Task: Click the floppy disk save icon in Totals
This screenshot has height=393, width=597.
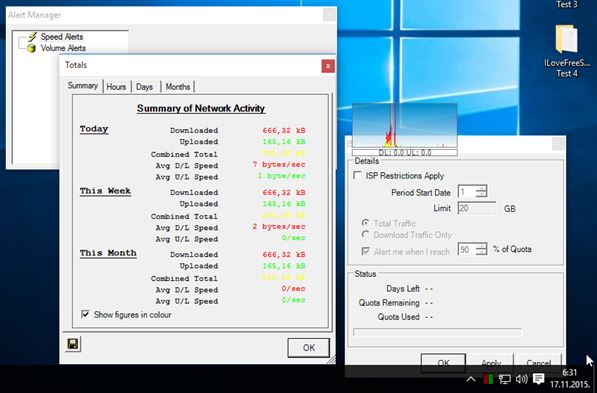Action: 72,344
